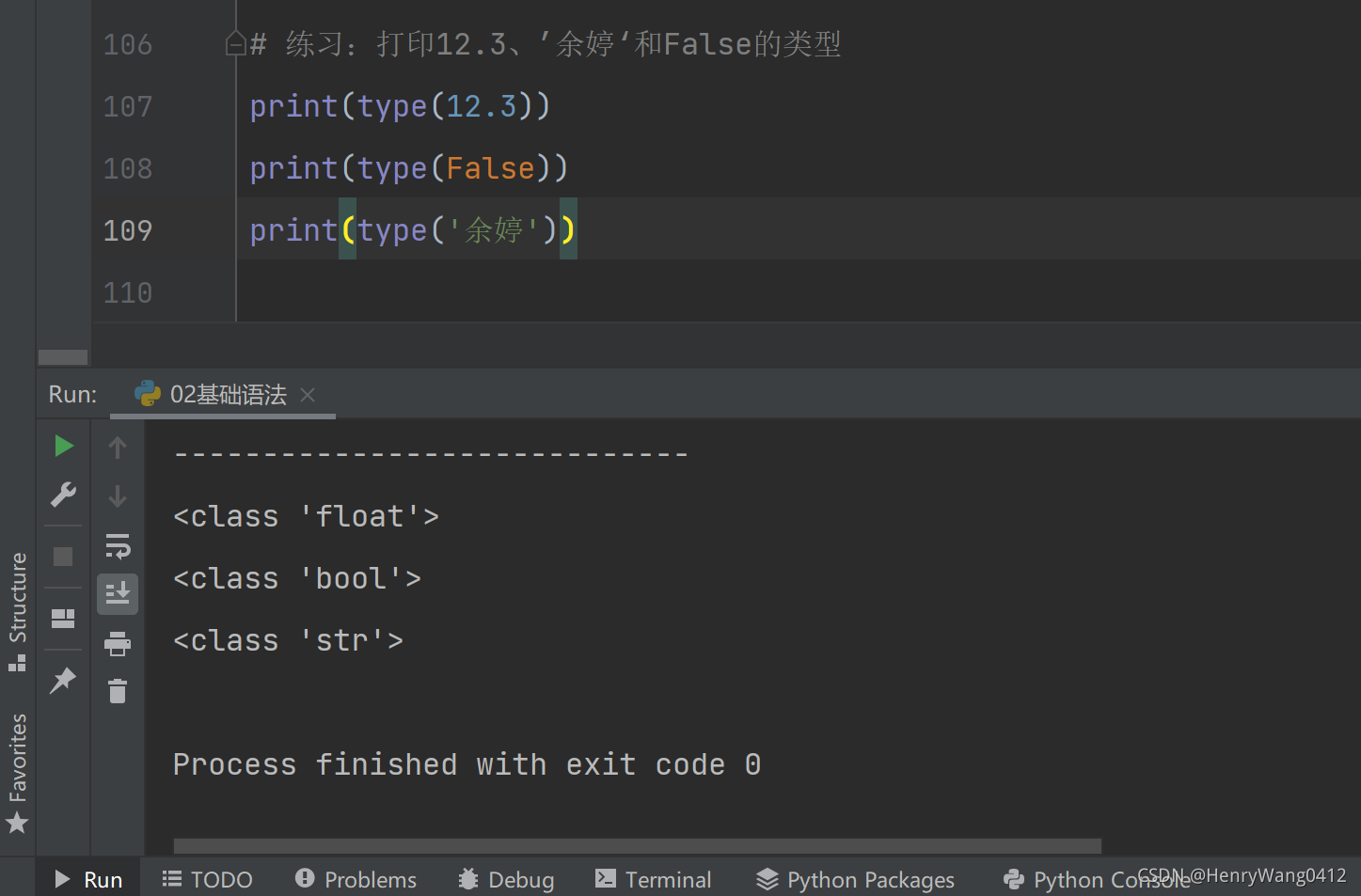The width and height of the screenshot is (1361, 896).
Task: Click the <class 'bool'> output line
Action: coord(297,578)
